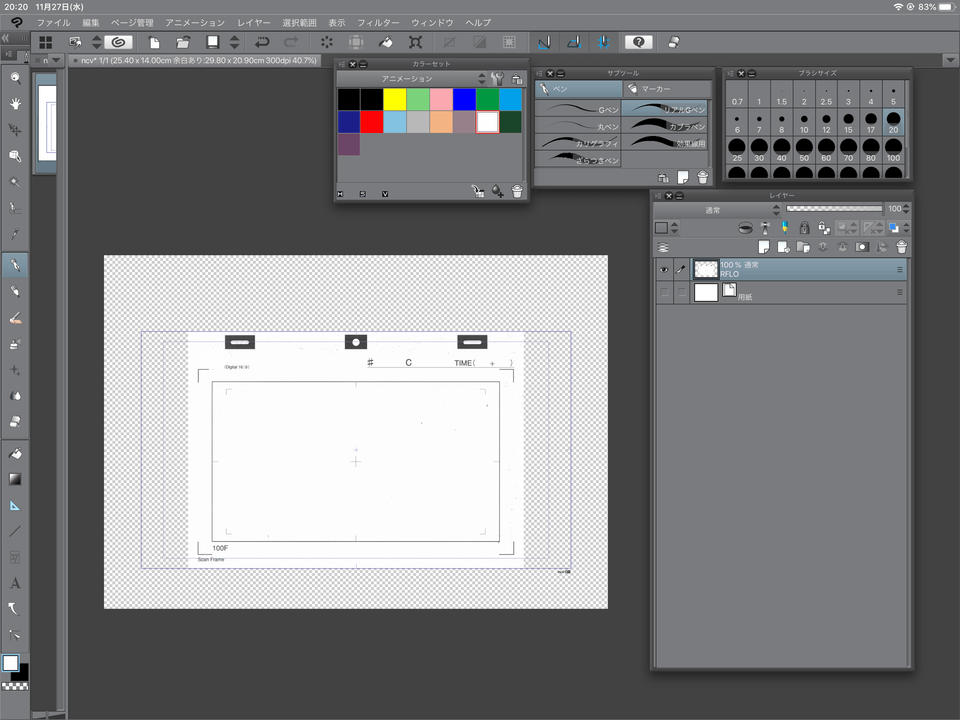Toggle visibility box of 用紙 layer

click(664, 293)
